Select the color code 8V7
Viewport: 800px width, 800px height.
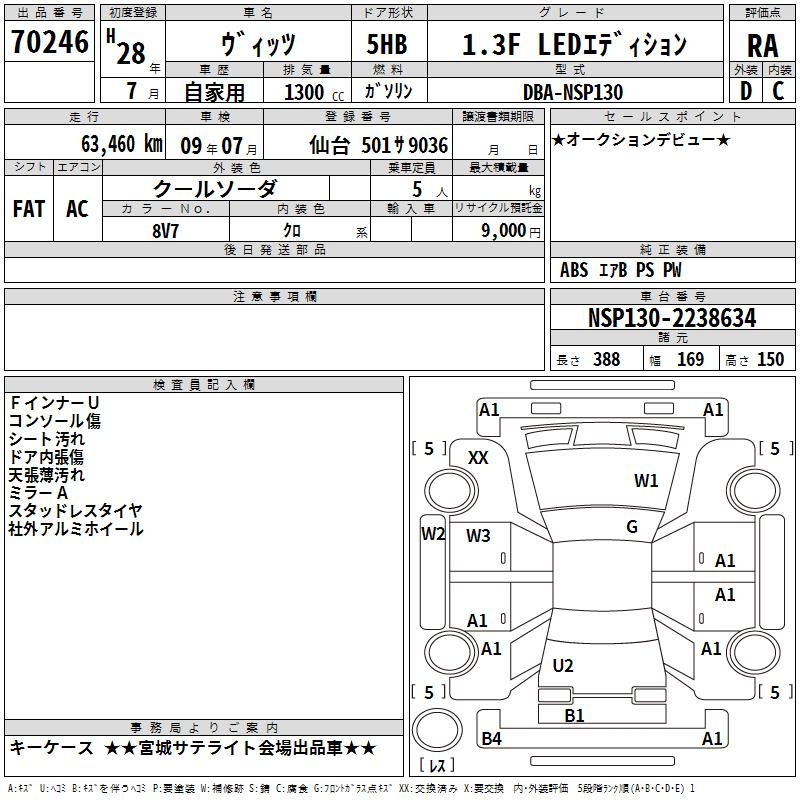[x=166, y=230]
